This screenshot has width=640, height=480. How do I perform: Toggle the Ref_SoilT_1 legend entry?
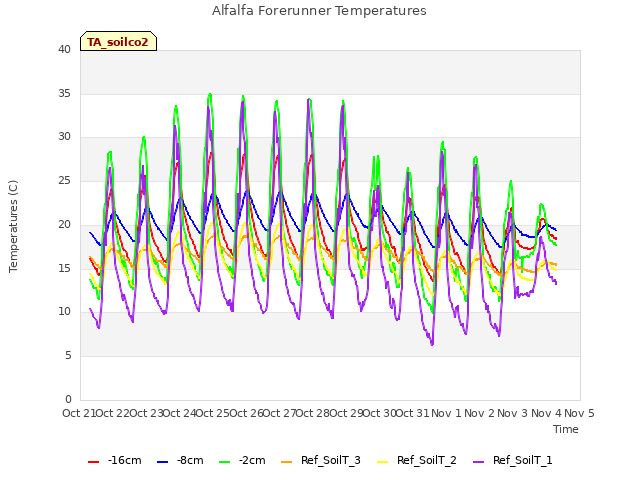[513, 460]
